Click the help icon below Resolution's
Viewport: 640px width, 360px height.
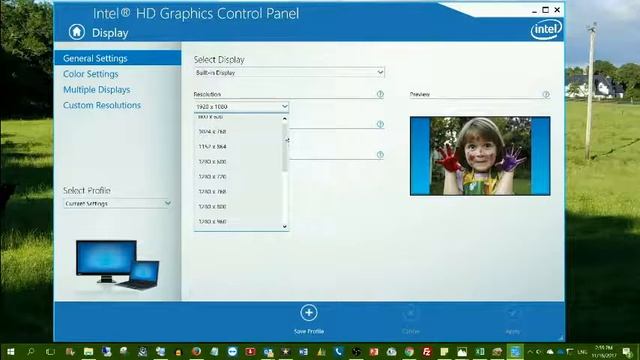pyautogui.click(x=380, y=124)
